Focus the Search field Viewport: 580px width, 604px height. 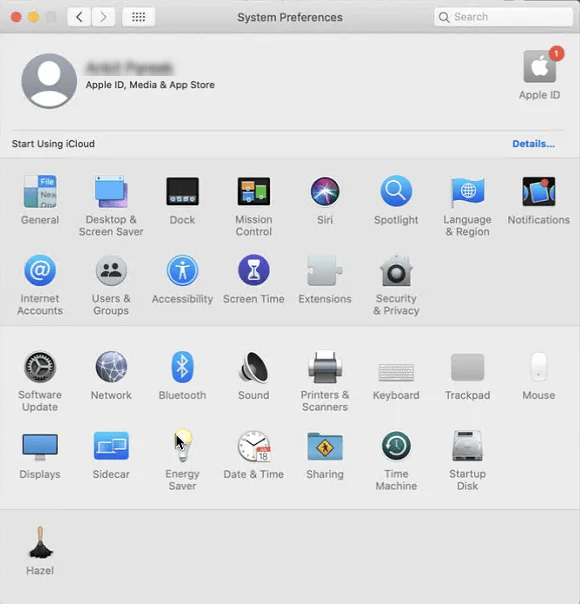pos(504,17)
